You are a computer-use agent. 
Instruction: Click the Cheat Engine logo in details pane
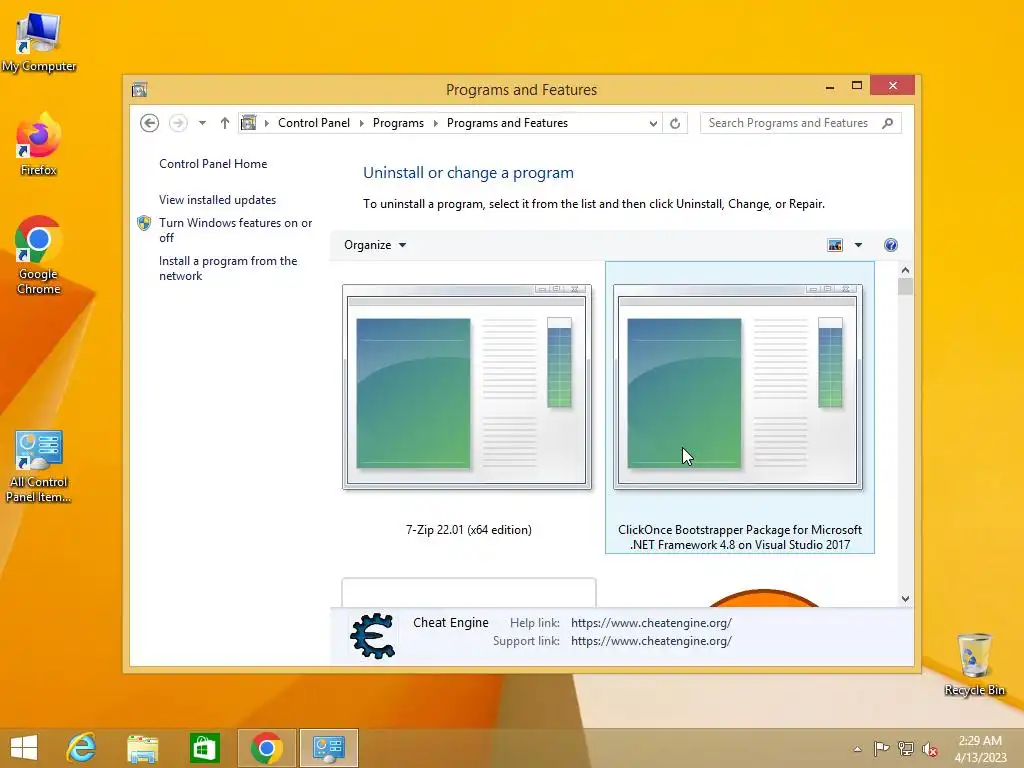coord(373,635)
